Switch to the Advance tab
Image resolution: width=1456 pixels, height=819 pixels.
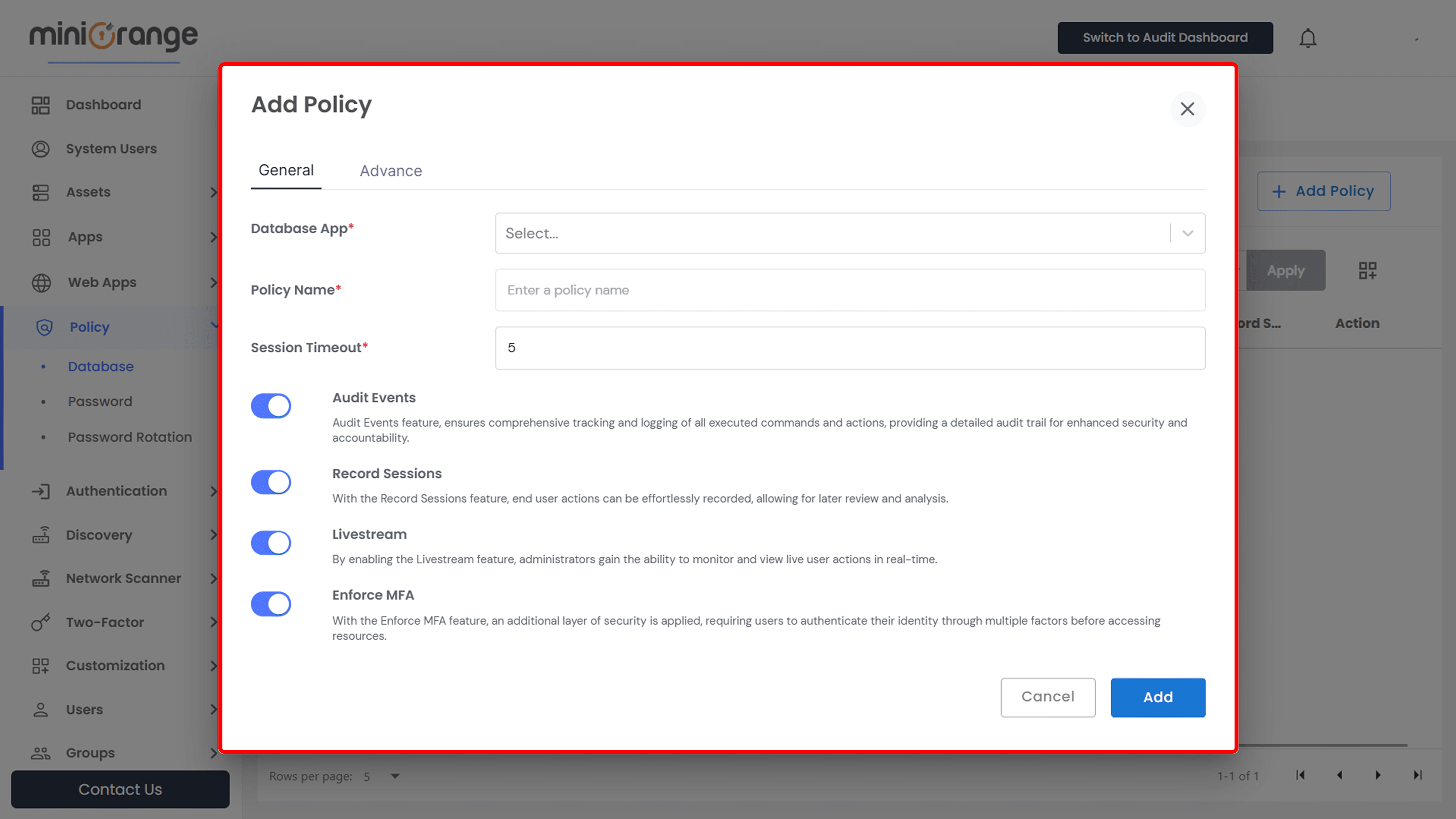coord(391,171)
